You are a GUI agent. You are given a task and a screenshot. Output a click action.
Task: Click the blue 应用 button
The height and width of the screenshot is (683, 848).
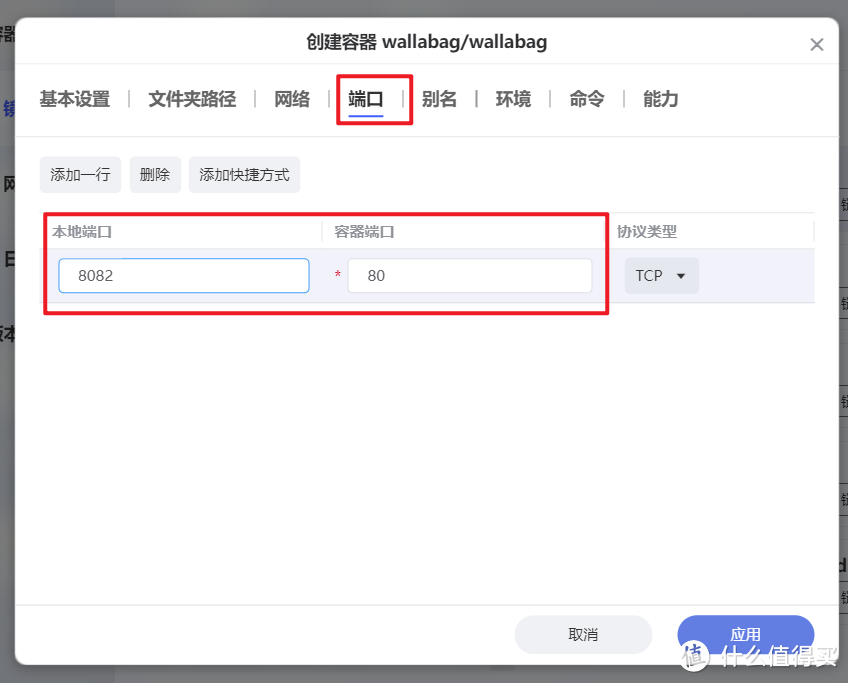click(x=745, y=634)
